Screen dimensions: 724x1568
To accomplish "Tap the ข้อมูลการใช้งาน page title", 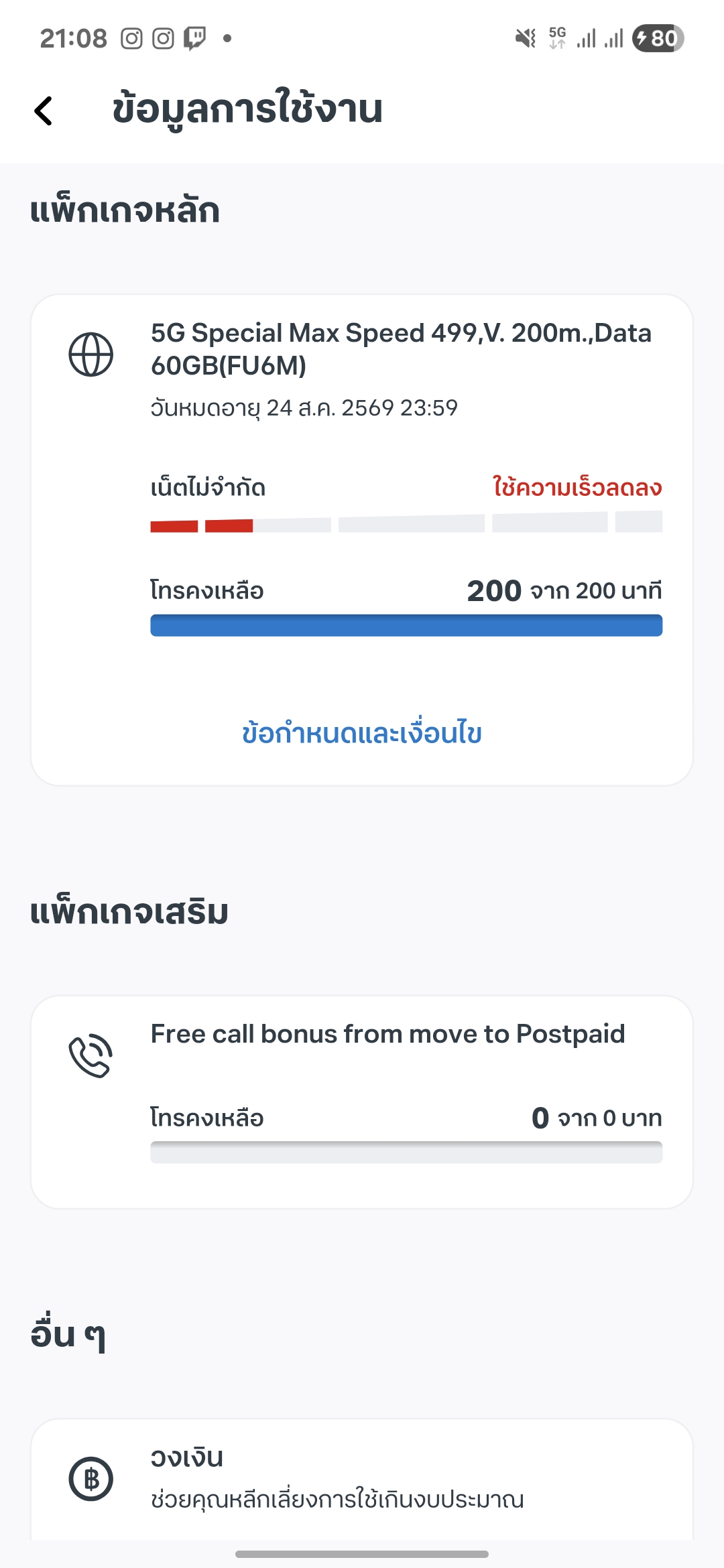I will (x=247, y=110).
